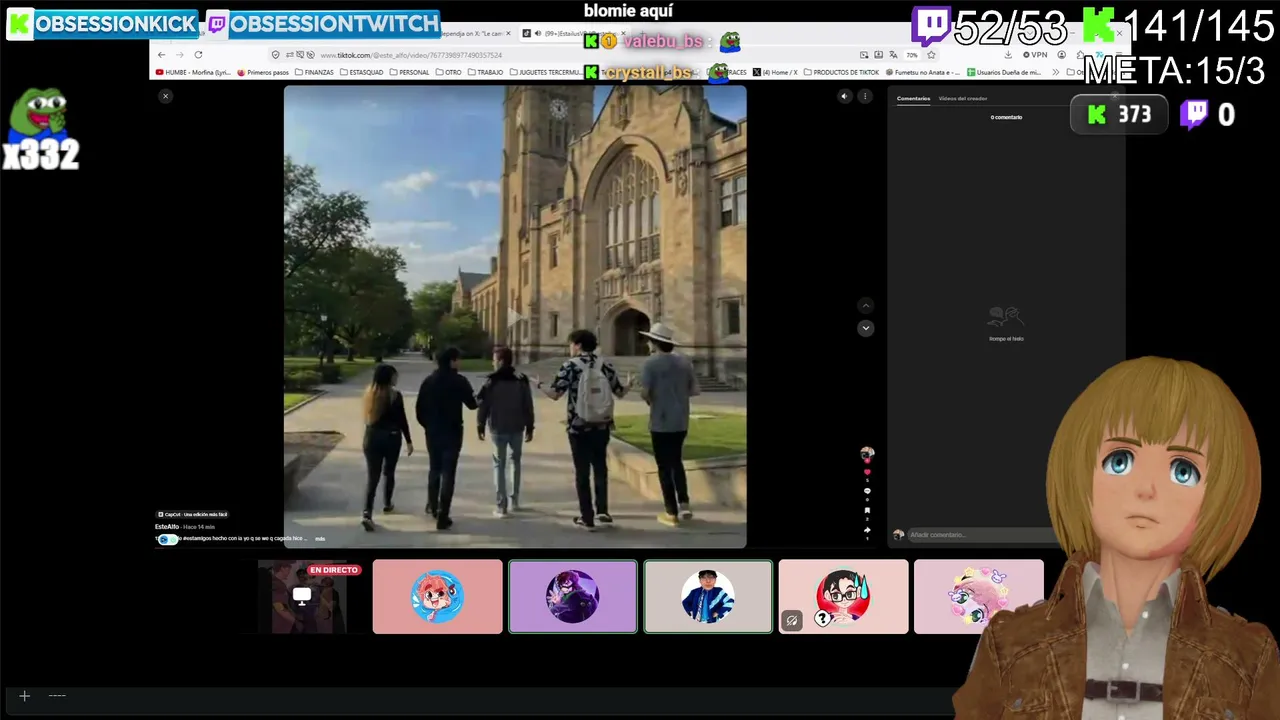This screenshot has height=720, width=1280.
Task: Open the ESTASQUAD bookmark folder
Action: pos(362,72)
